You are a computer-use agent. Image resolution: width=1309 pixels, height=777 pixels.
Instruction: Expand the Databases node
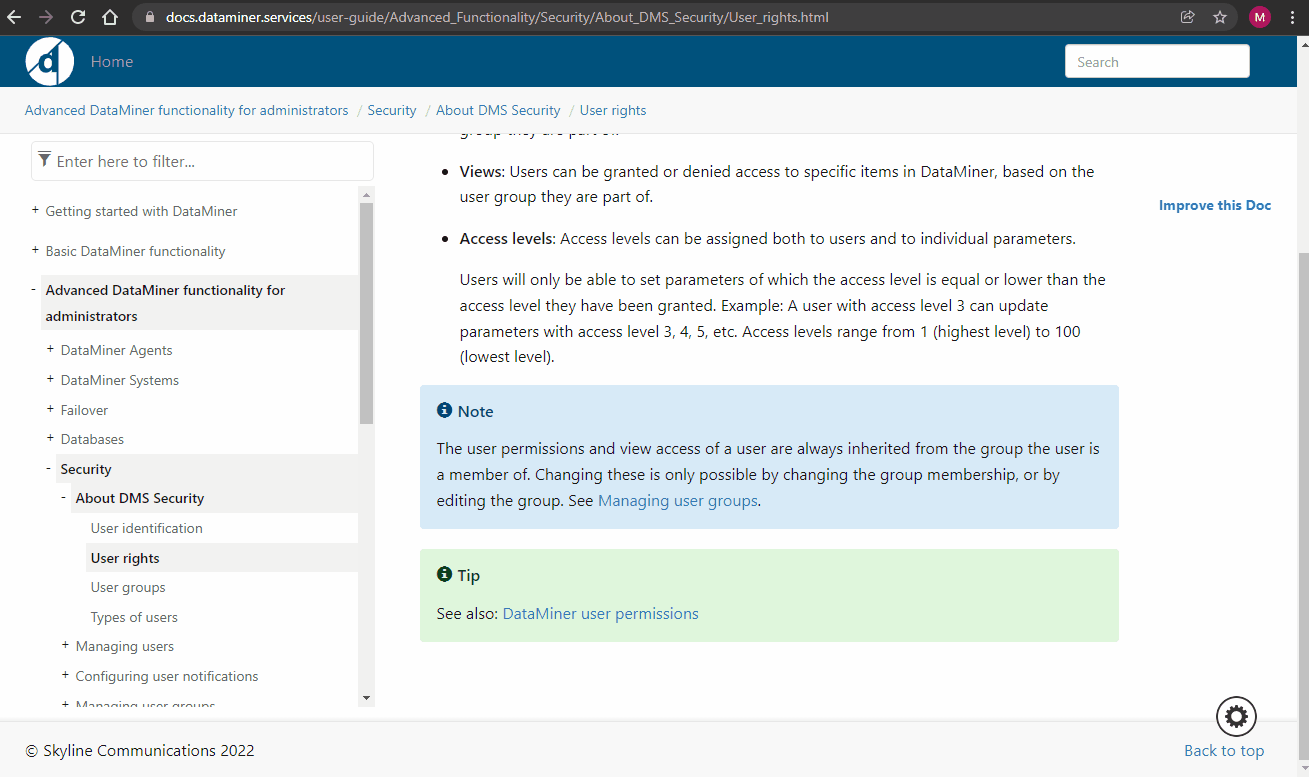pos(51,439)
